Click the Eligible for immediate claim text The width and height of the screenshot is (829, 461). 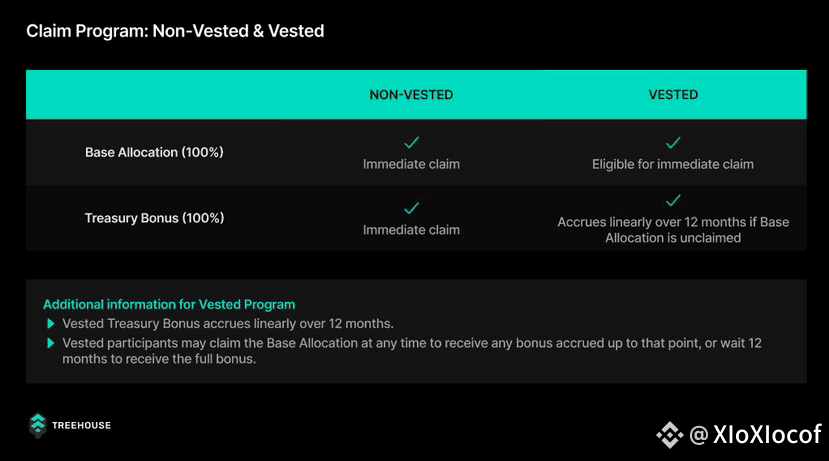point(673,164)
